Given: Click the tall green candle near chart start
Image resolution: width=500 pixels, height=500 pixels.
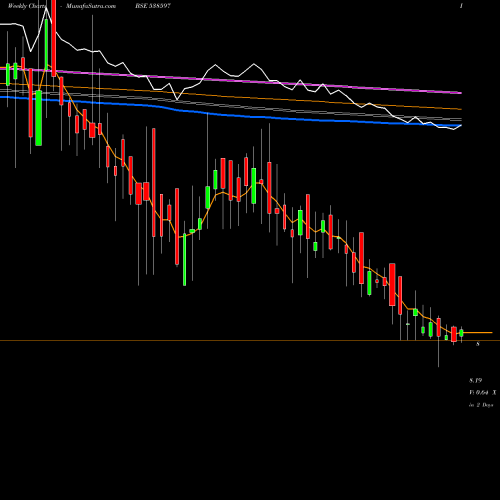Looking at the screenshot, I should (39, 118).
